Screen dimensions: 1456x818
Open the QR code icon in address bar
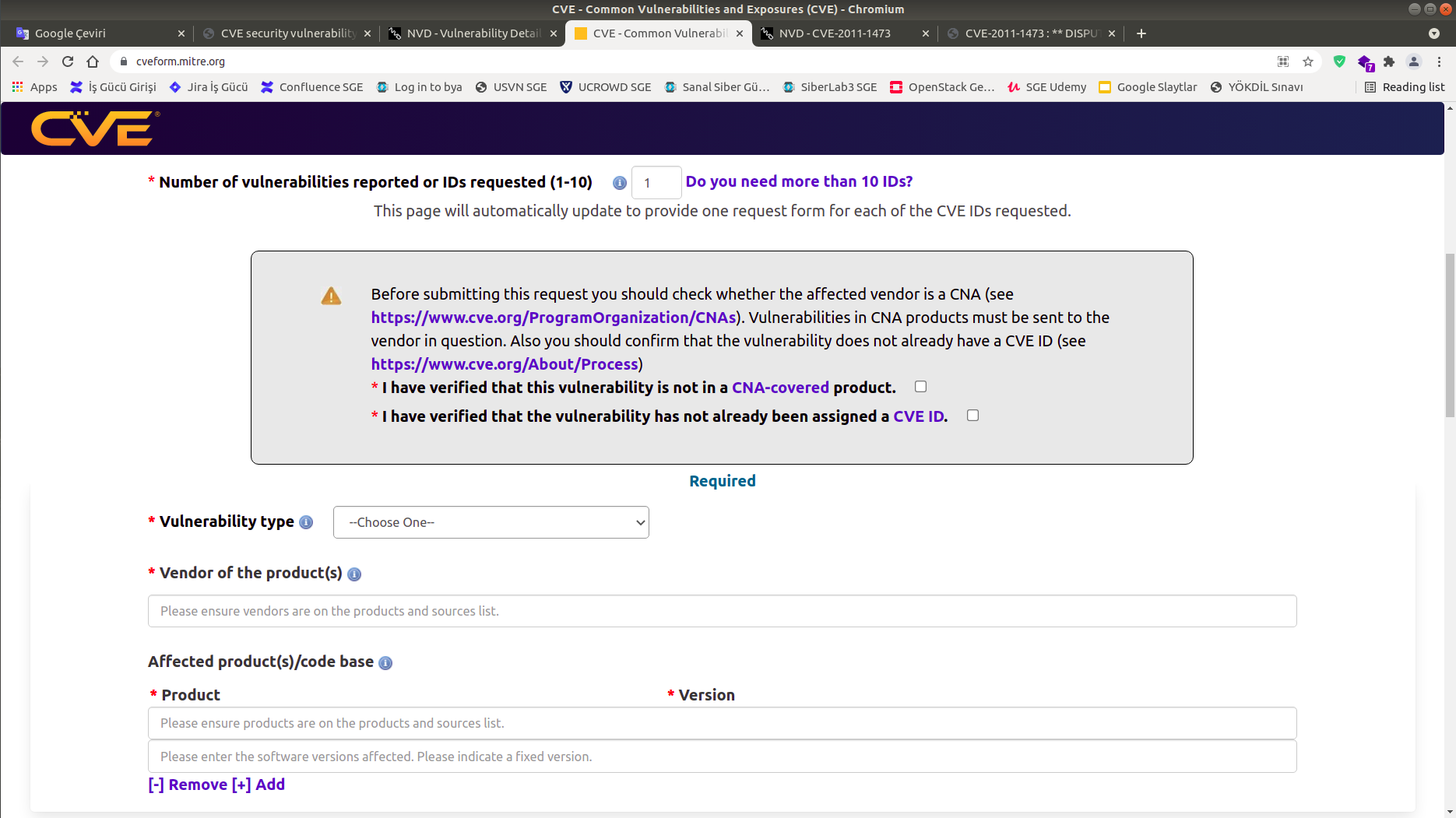(x=1283, y=61)
